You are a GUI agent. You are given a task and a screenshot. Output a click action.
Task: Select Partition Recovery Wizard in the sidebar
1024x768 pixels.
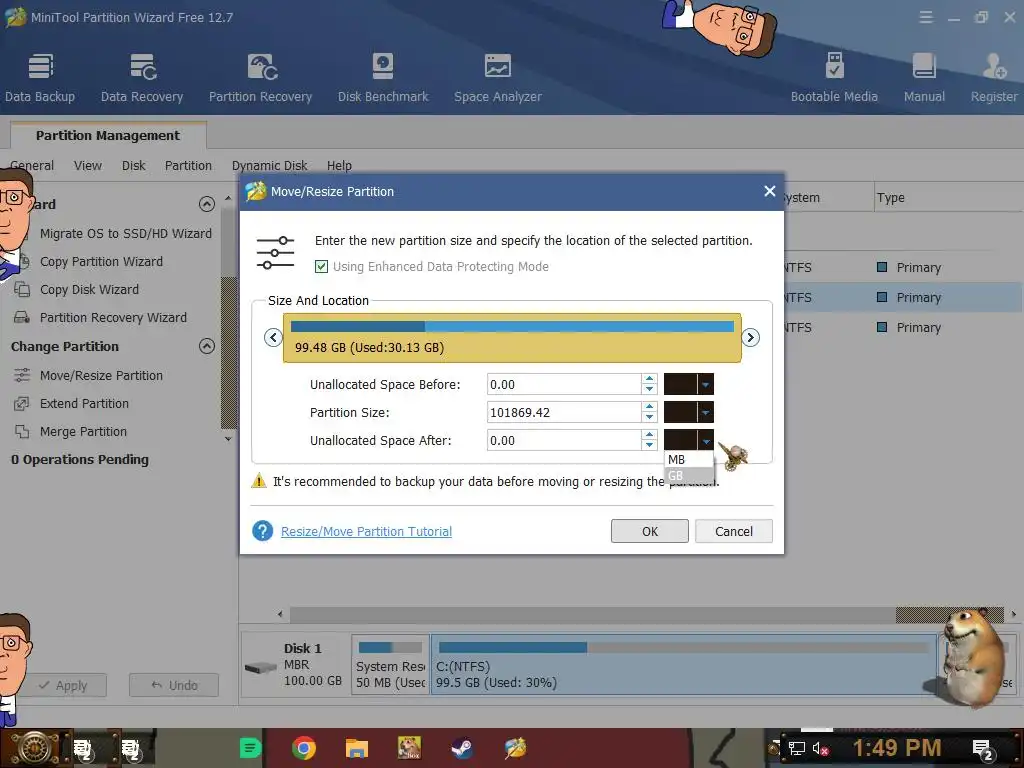tap(113, 317)
